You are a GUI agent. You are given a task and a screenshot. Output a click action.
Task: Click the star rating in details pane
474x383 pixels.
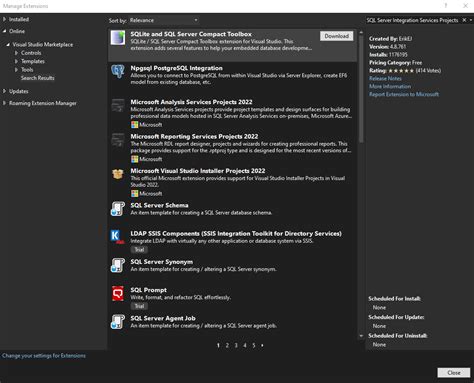[x=401, y=71]
